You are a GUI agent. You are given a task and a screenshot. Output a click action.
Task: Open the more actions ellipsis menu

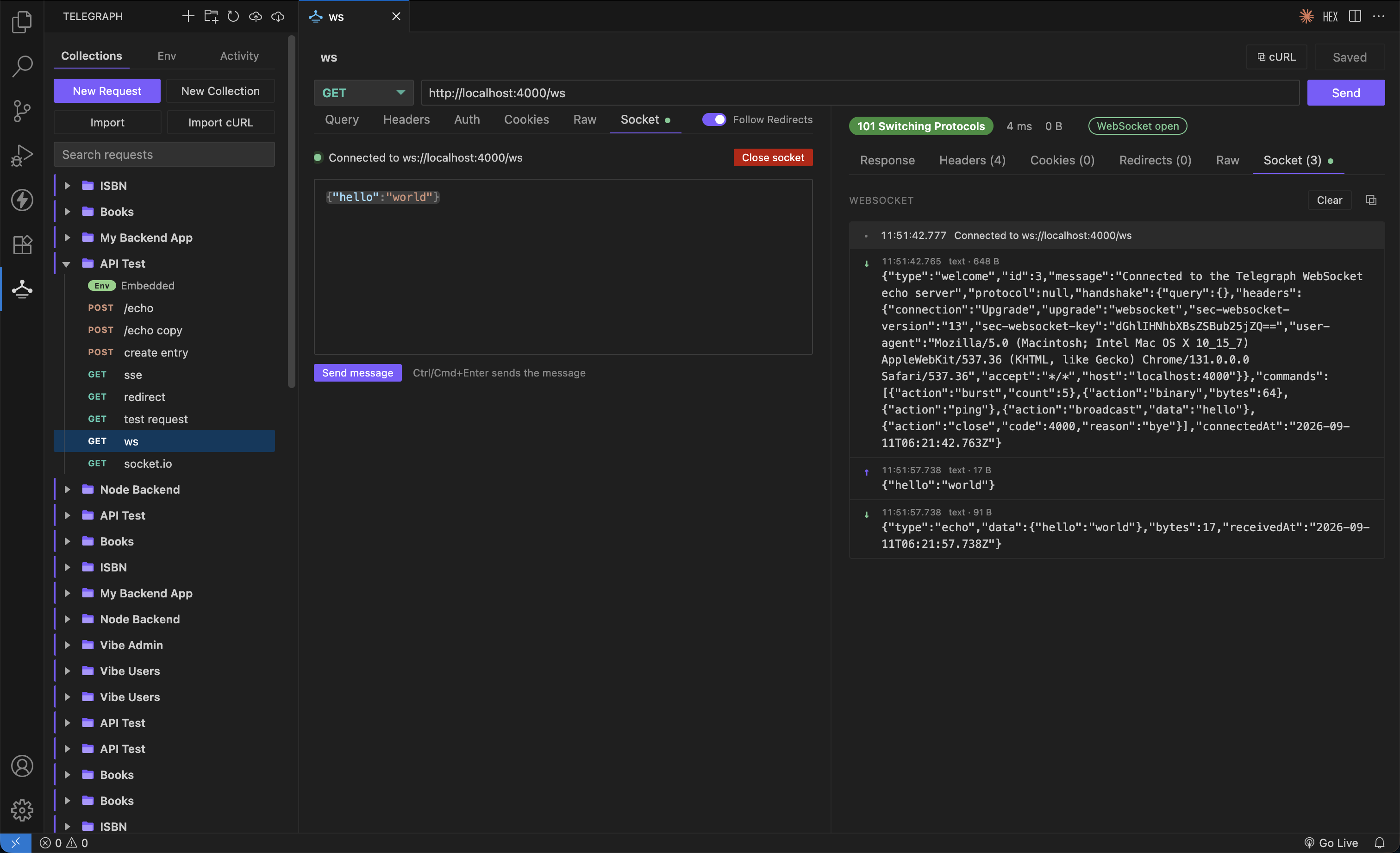pos(1379,16)
